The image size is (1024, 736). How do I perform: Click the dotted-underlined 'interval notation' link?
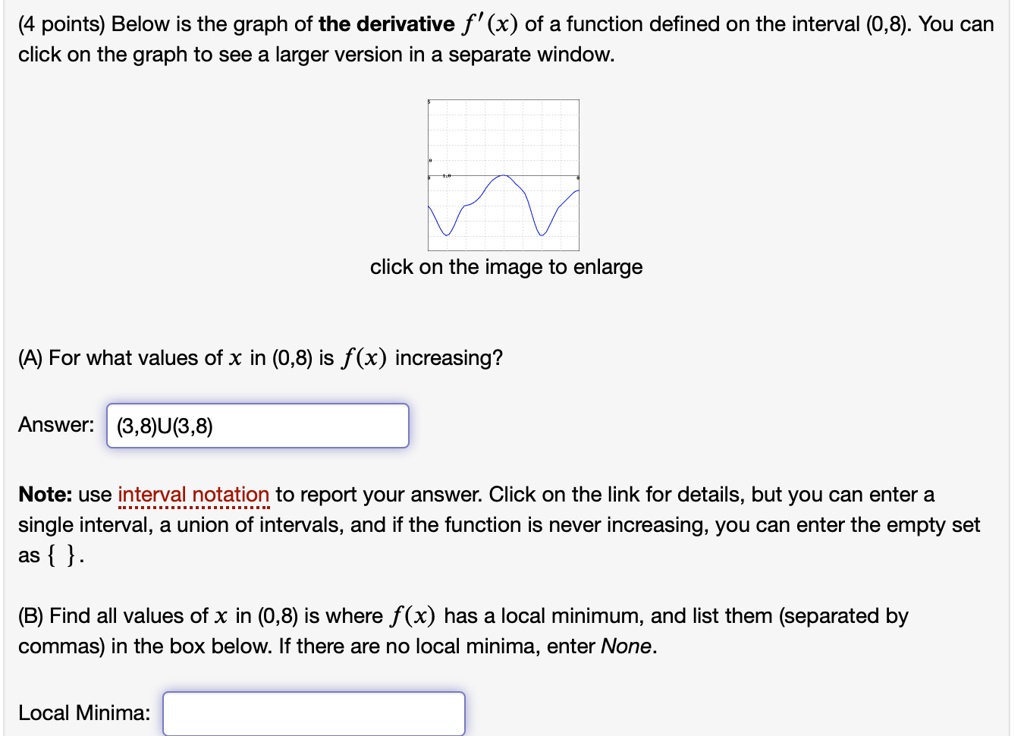pos(193,493)
